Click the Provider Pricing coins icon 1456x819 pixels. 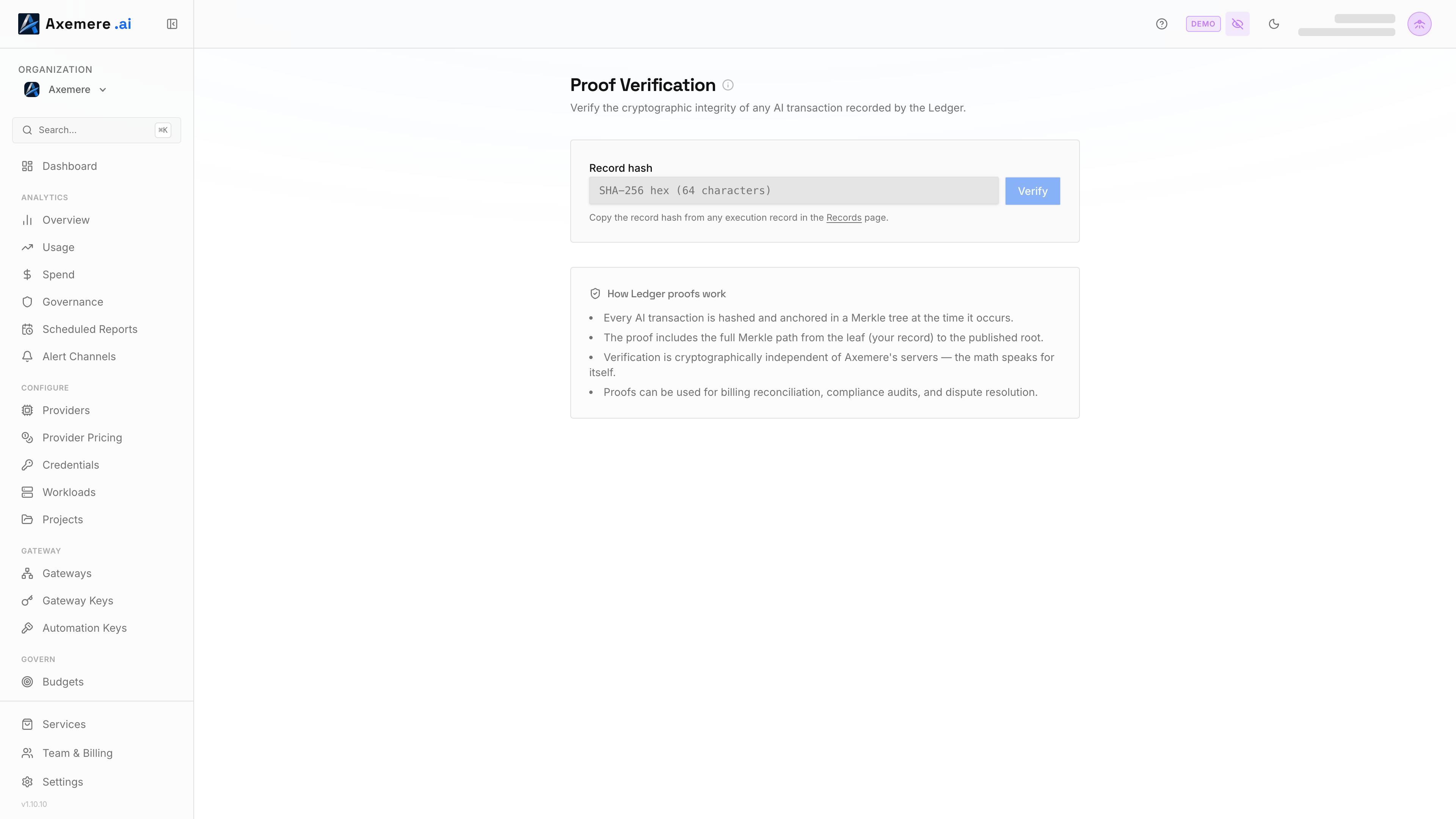pos(27,438)
